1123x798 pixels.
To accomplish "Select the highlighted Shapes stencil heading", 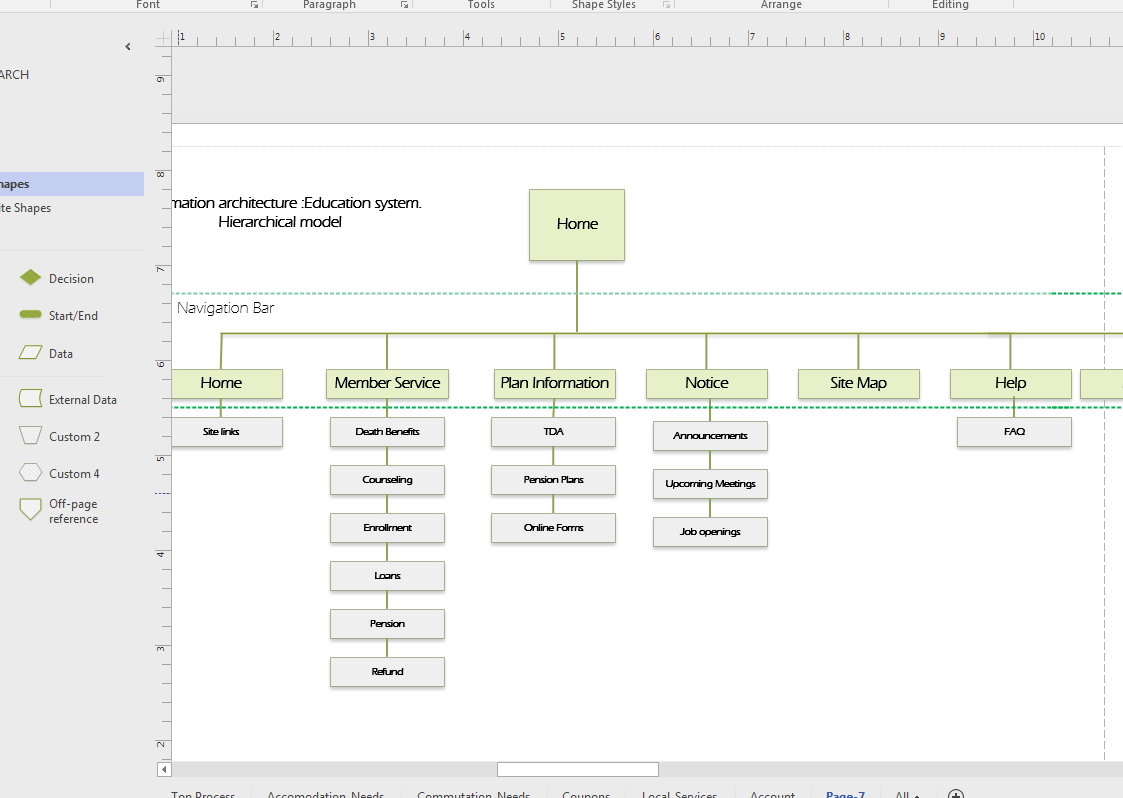I will click(72, 184).
